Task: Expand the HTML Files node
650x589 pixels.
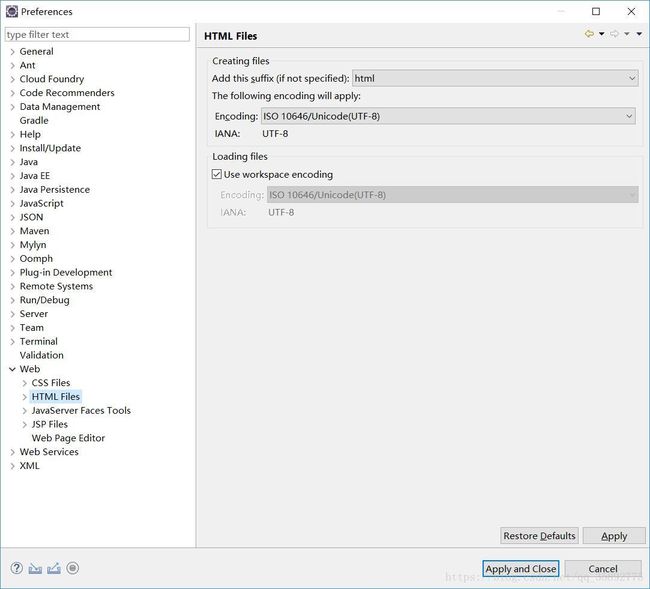Action: pyautogui.click(x=24, y=397)
